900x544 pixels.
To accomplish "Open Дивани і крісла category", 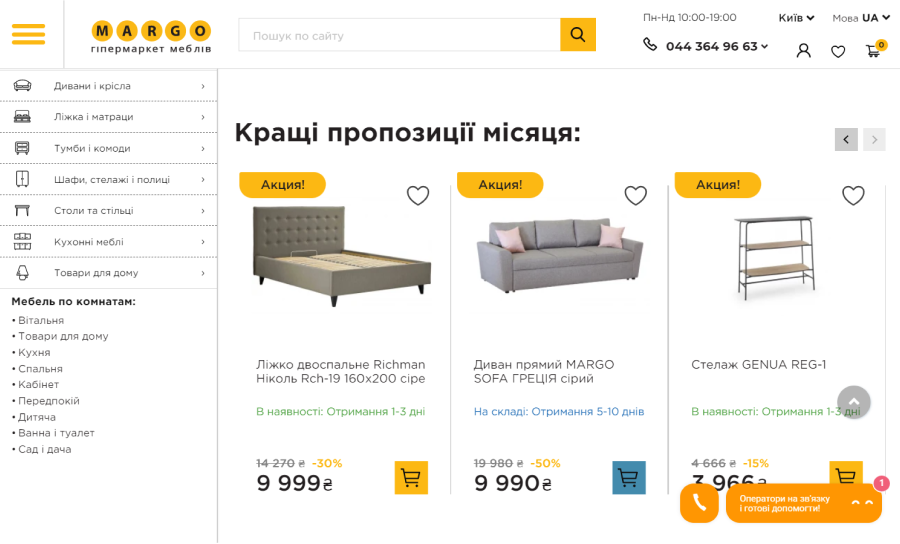I will (x=109, y=86).
